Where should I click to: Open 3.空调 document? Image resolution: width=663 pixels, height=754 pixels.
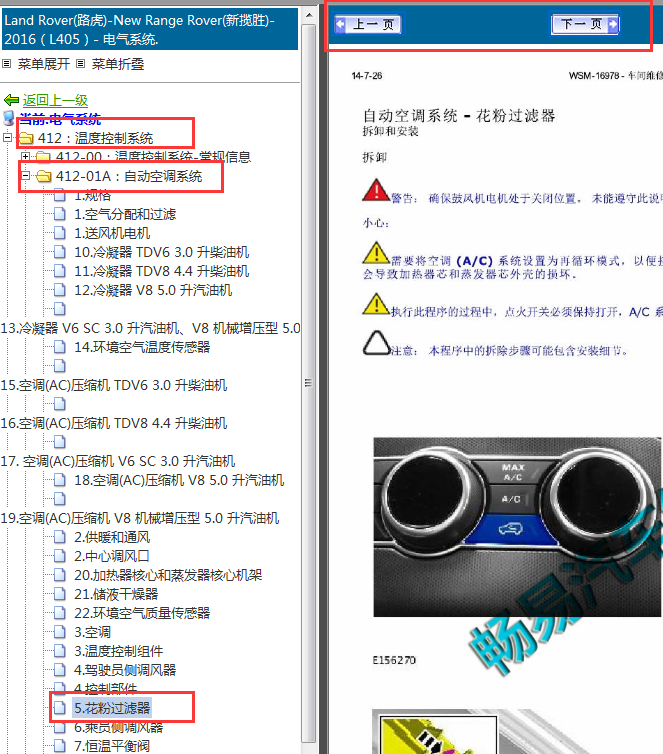(92, 632)
